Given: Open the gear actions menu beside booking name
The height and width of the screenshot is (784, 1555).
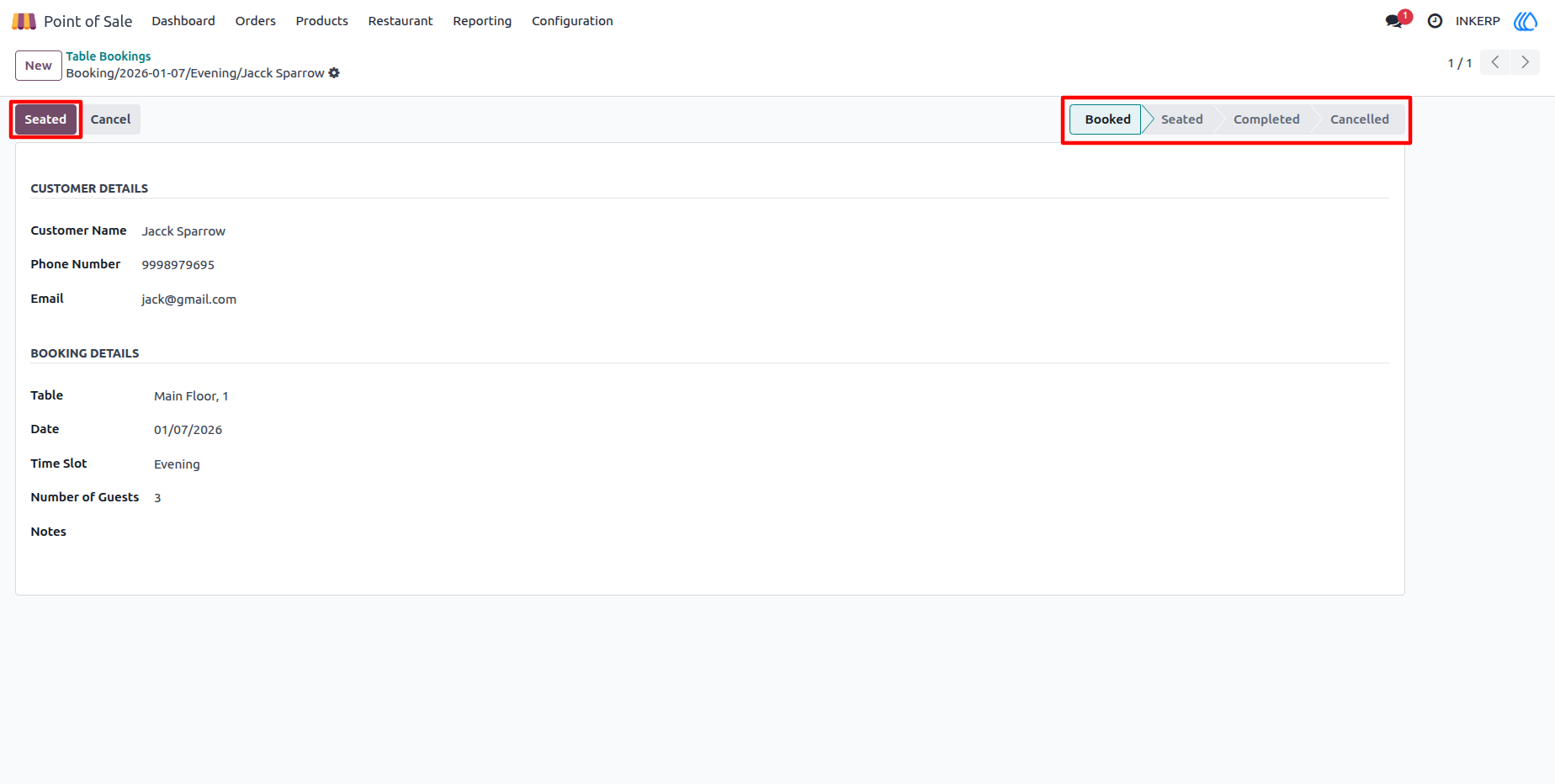Looking at the screenshot, I should [334, 73].
